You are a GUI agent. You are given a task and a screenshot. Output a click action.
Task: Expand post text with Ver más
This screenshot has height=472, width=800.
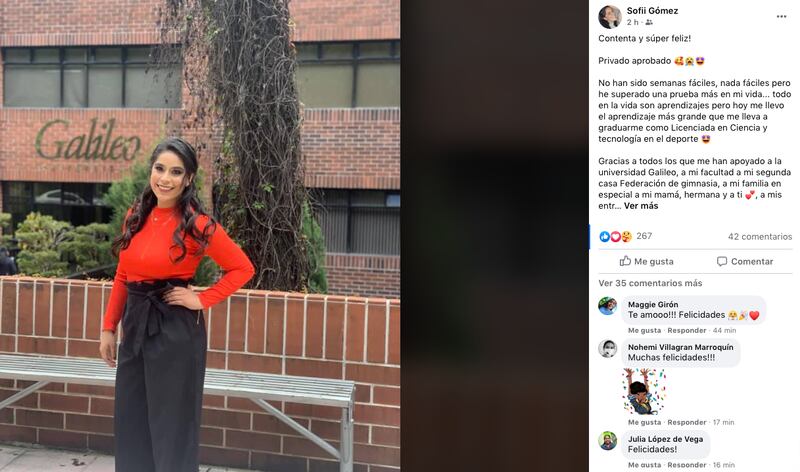[x=641, y=206]
